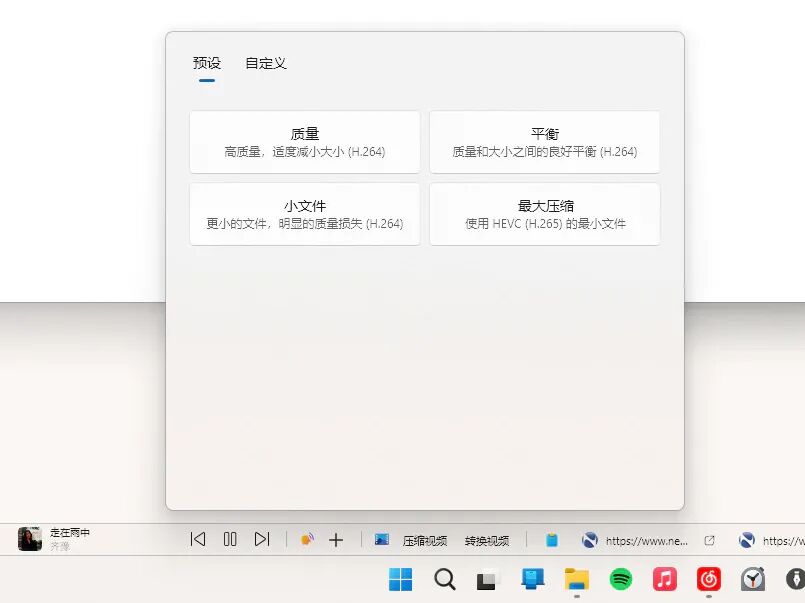Open 压缩视频 compress video
805x603 pixels.
click(425, 541)
